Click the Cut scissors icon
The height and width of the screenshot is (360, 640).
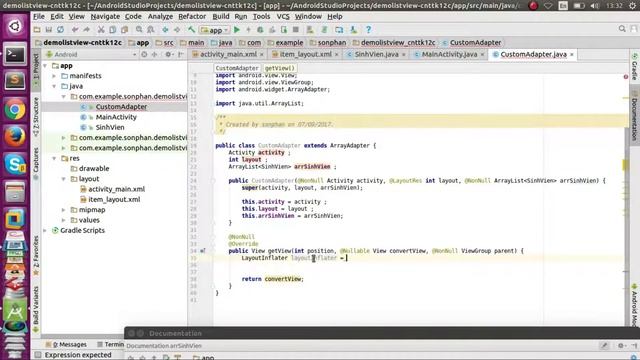101,30
